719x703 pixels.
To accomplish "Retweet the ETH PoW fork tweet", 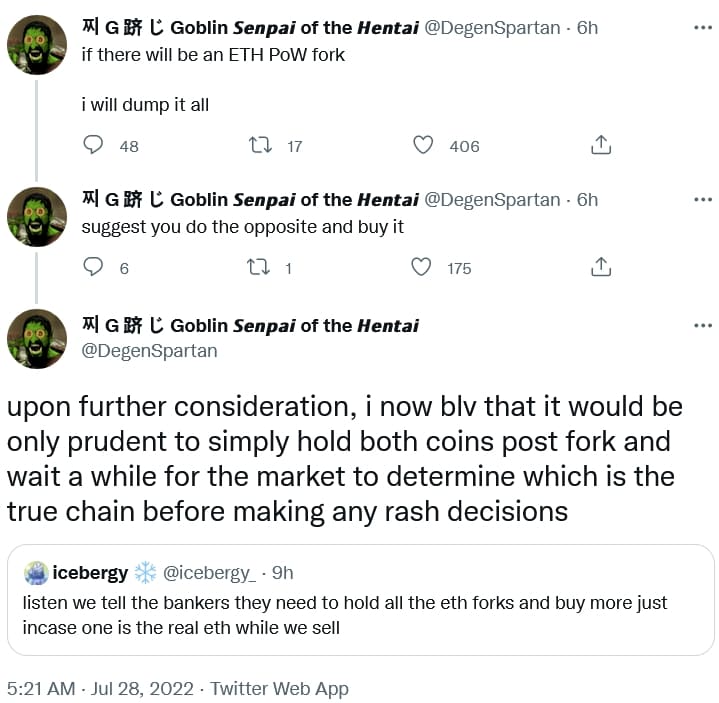I will pyautogui.click(x=260, y=145).
